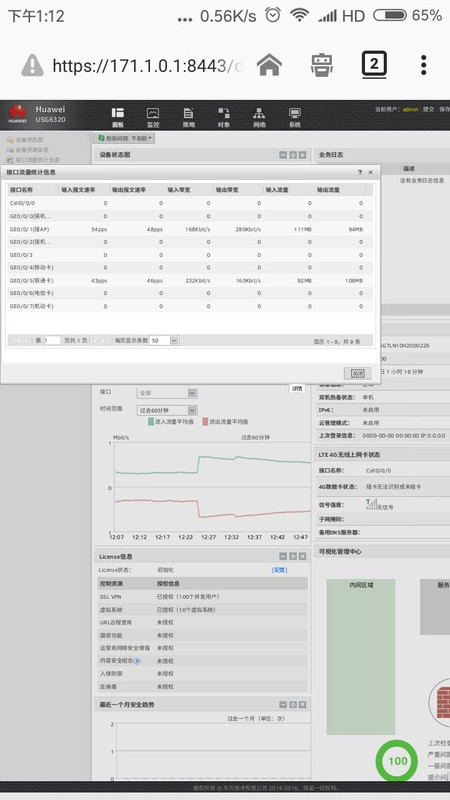Open 接口流量统计信息 in the left sidebar
450x800 pixels.
click(x=33, y=160)
